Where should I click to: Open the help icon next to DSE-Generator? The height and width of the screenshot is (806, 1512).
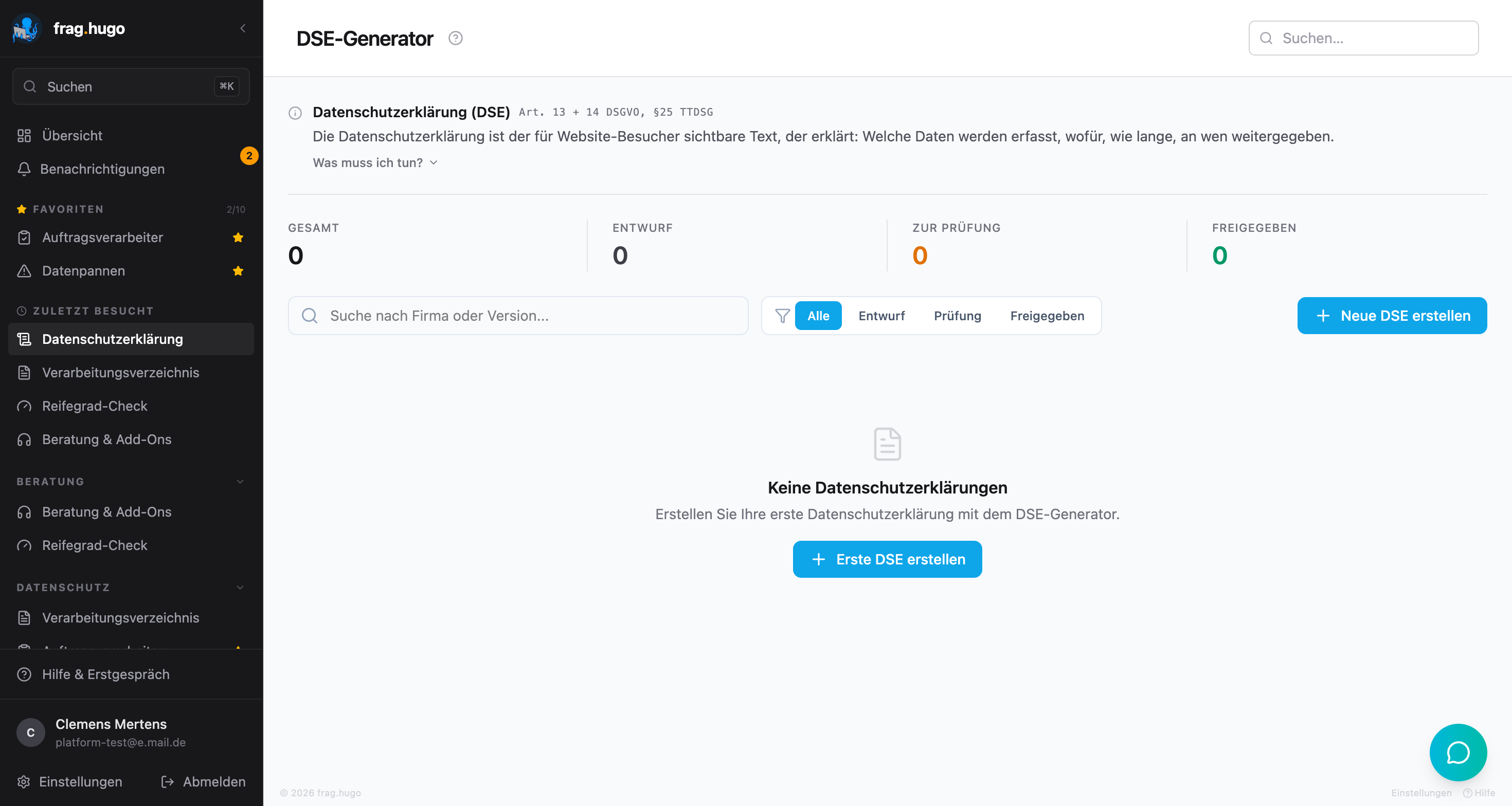point(456,38)
